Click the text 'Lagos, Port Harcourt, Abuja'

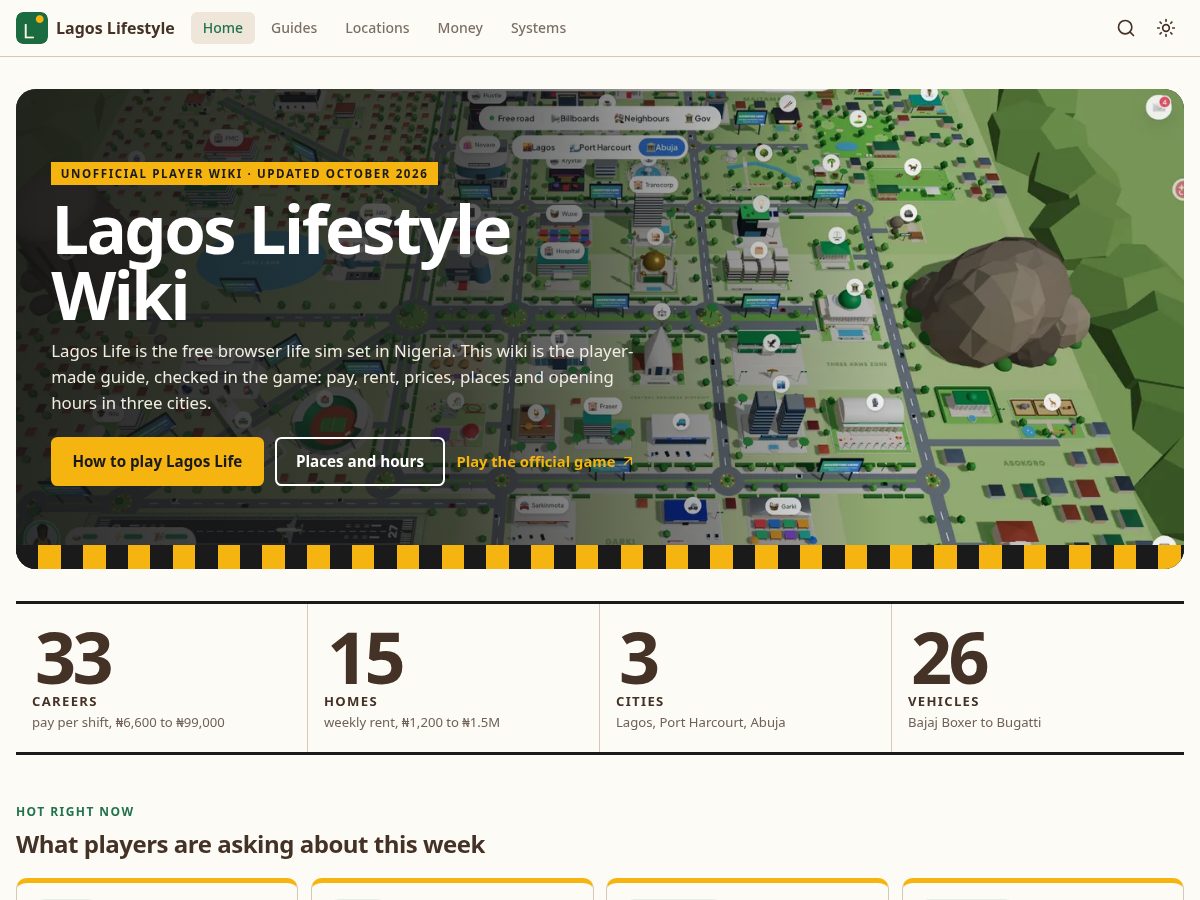tap(700, 722)
